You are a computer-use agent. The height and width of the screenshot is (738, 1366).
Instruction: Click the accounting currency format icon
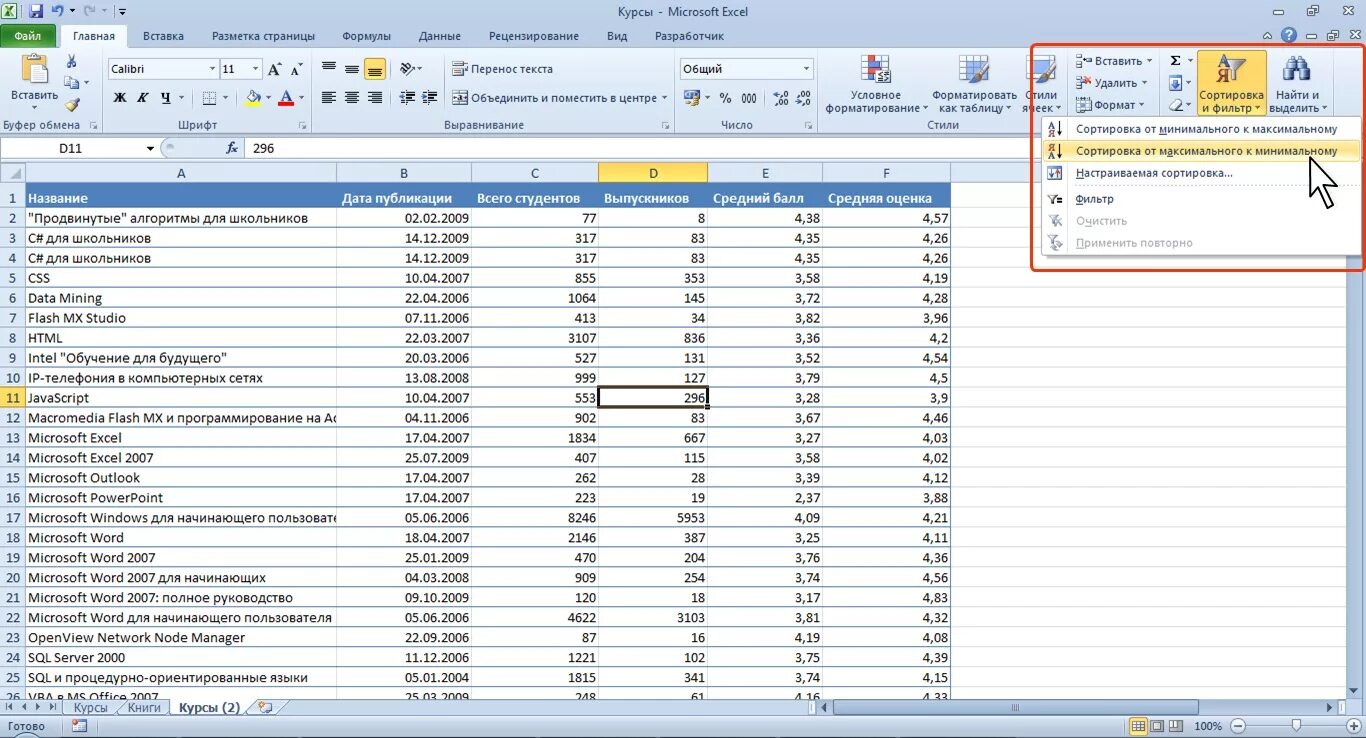(692, 98)
